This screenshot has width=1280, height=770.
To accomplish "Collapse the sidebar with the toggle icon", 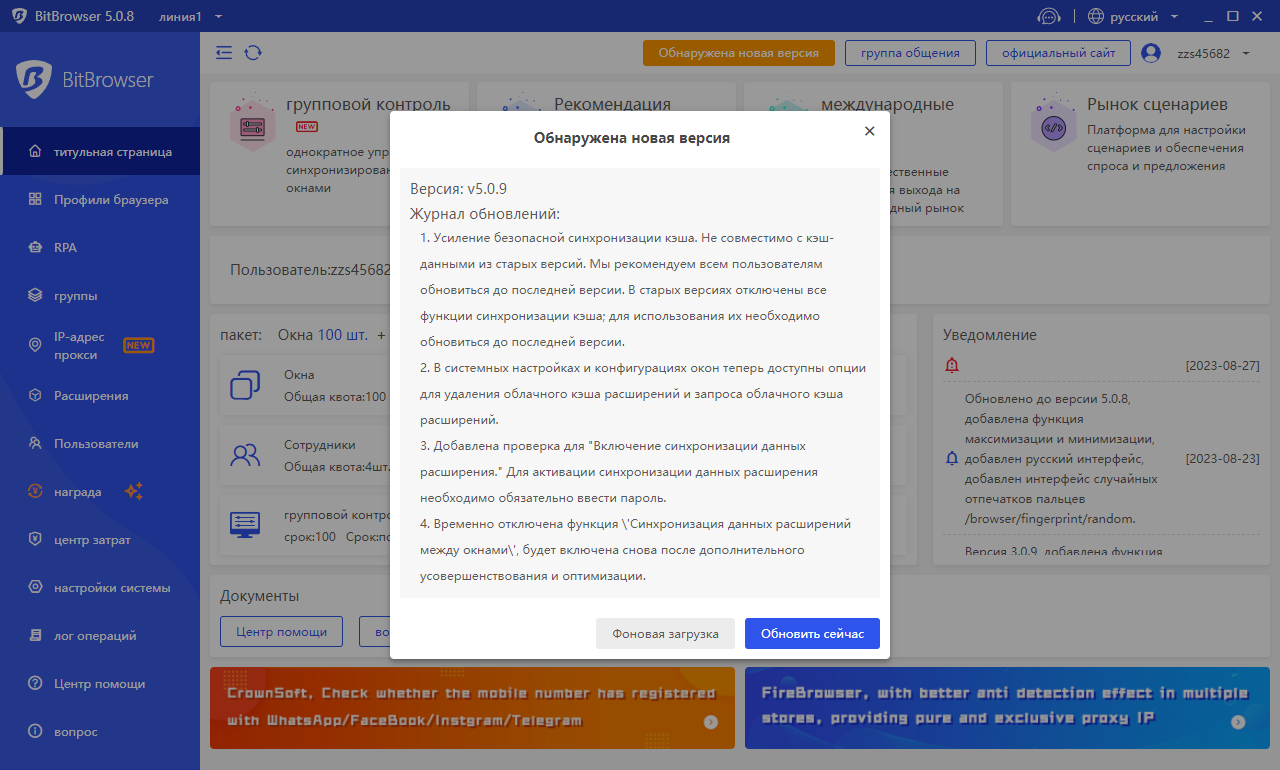I will (224, 53).
